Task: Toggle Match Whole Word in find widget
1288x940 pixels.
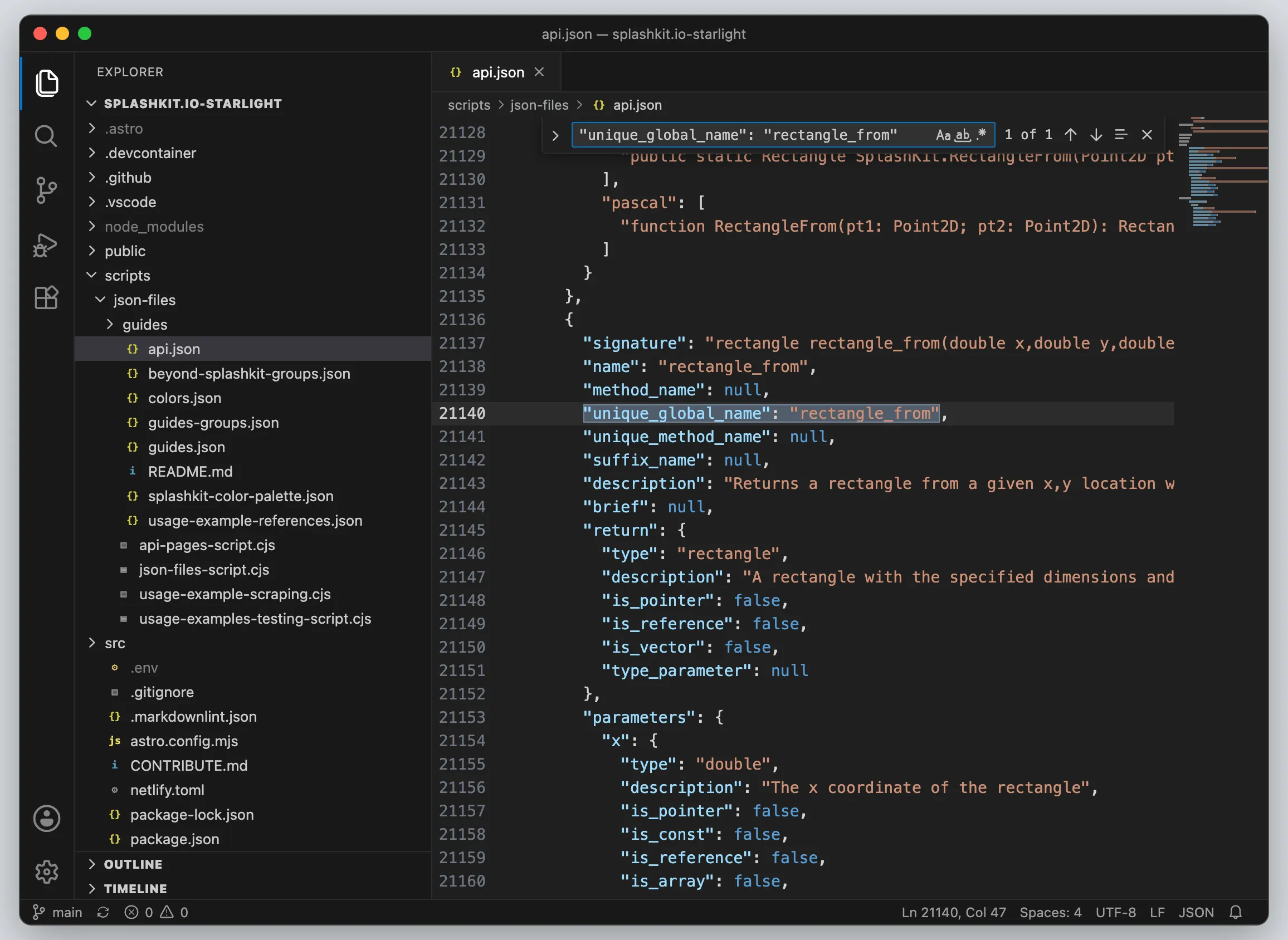Action: coord(962,135)
